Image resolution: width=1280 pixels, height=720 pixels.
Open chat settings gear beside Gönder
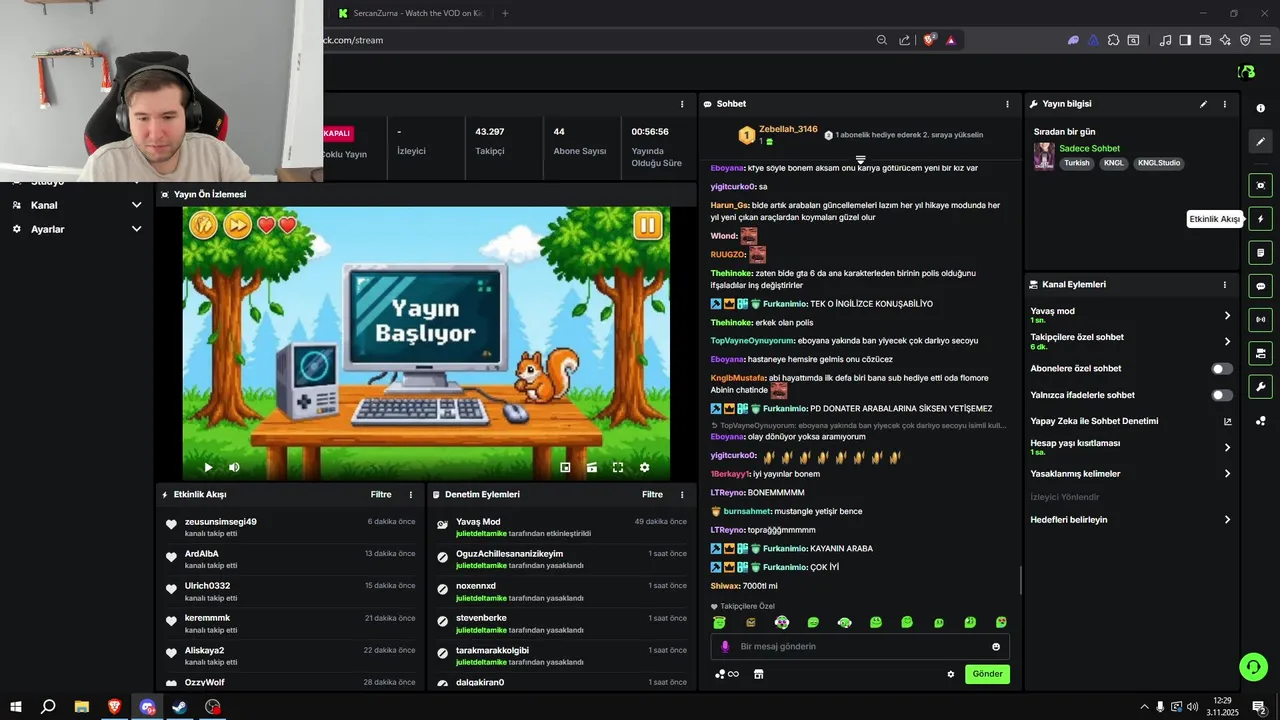[951, 674]
